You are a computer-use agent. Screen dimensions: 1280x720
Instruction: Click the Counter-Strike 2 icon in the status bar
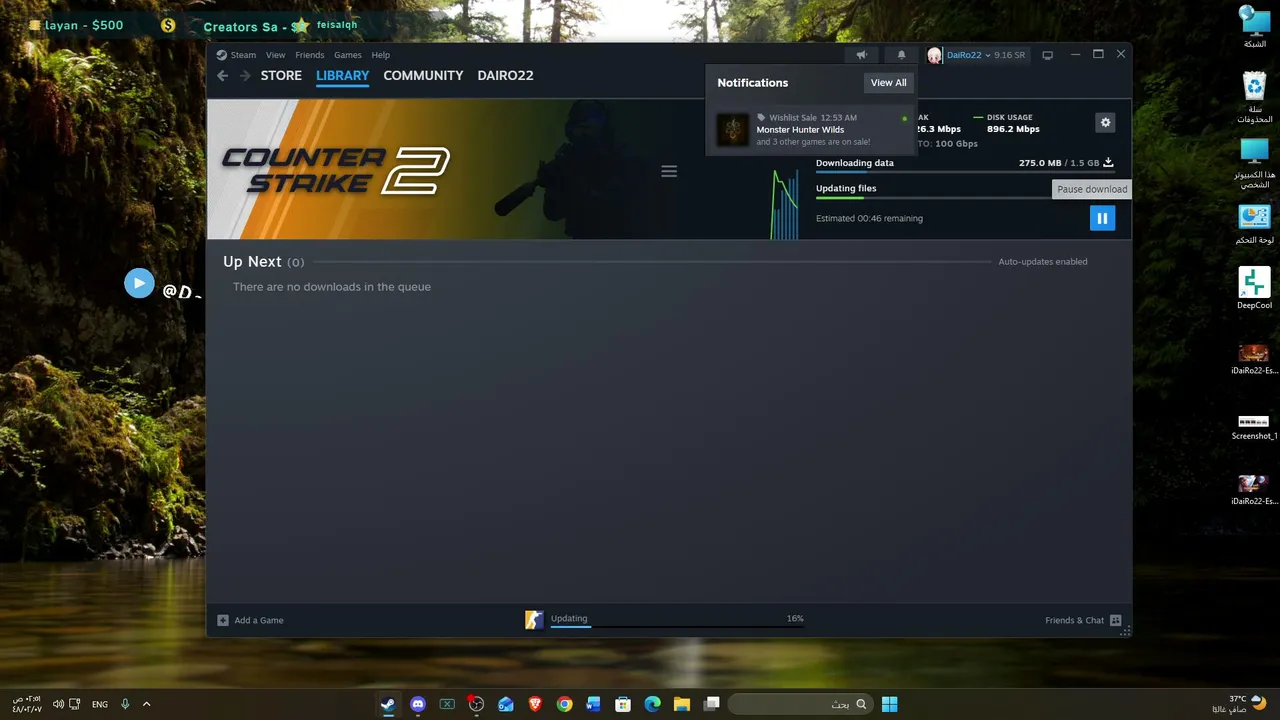click(x=534, y=620)
